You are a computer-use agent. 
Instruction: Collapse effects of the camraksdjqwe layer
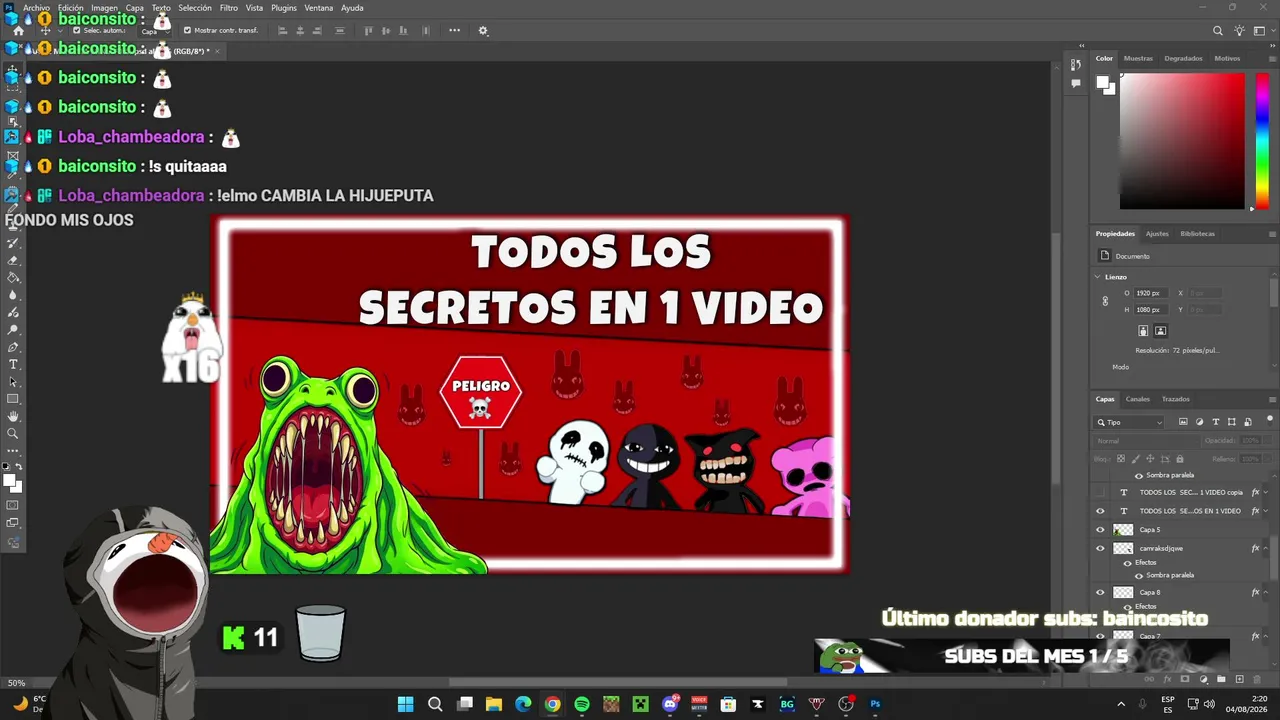tap(1267, 548)
